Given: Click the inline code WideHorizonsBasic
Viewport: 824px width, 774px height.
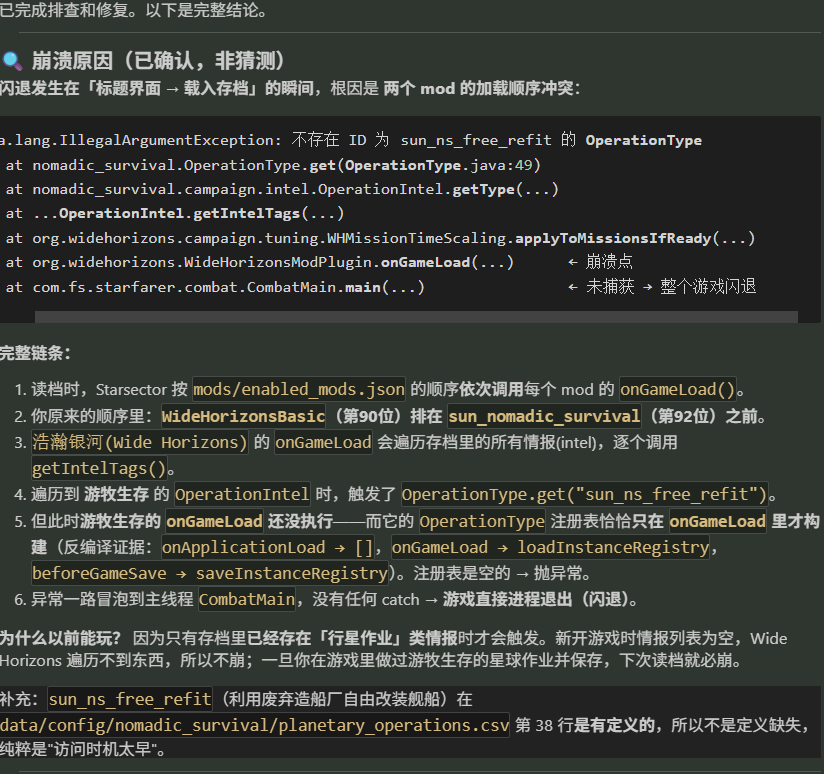Looking at the screenshot, I should [x=243, y=416].
